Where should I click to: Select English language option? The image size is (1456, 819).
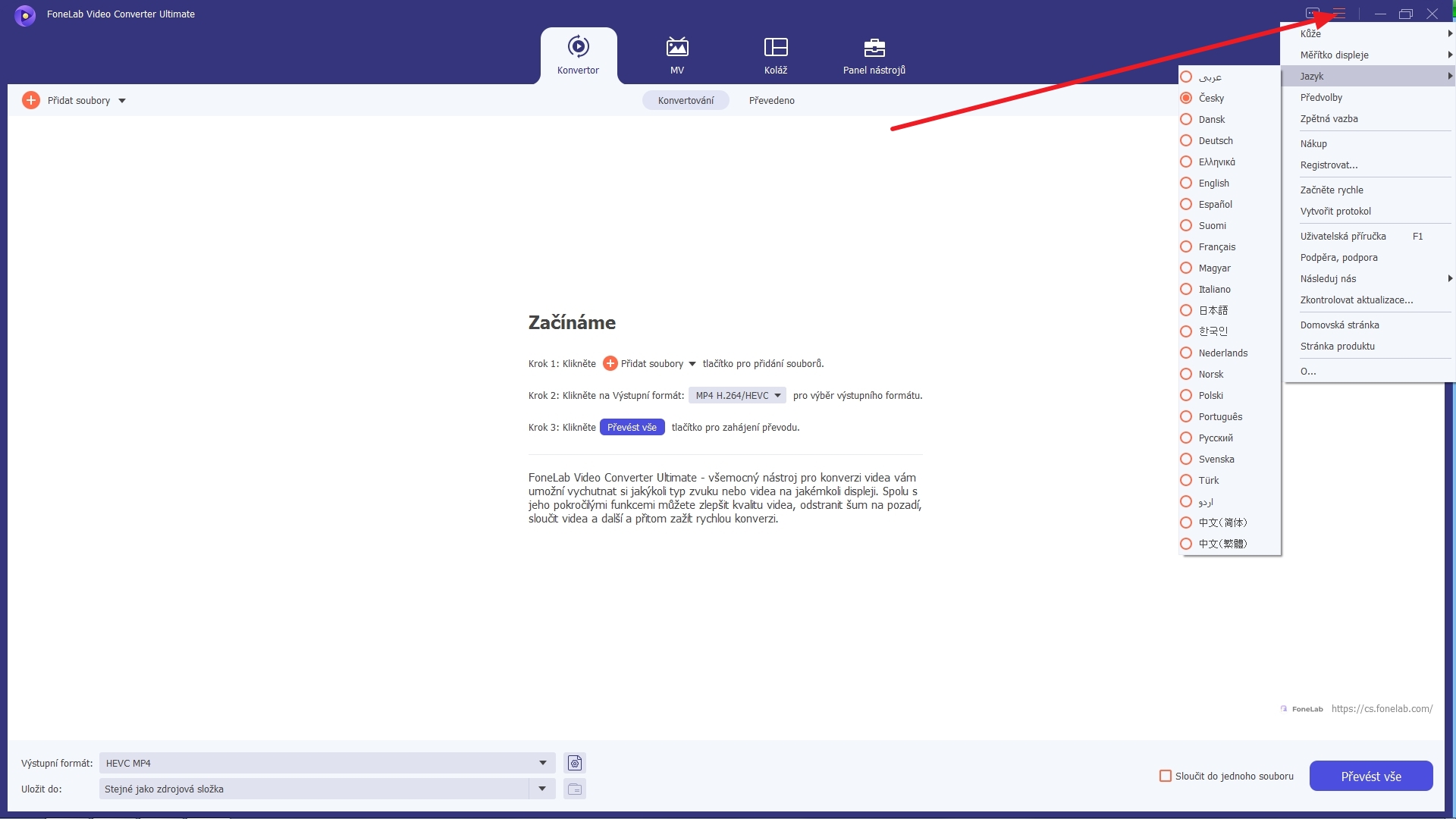pyautogui.click(x=1229, y=183)
